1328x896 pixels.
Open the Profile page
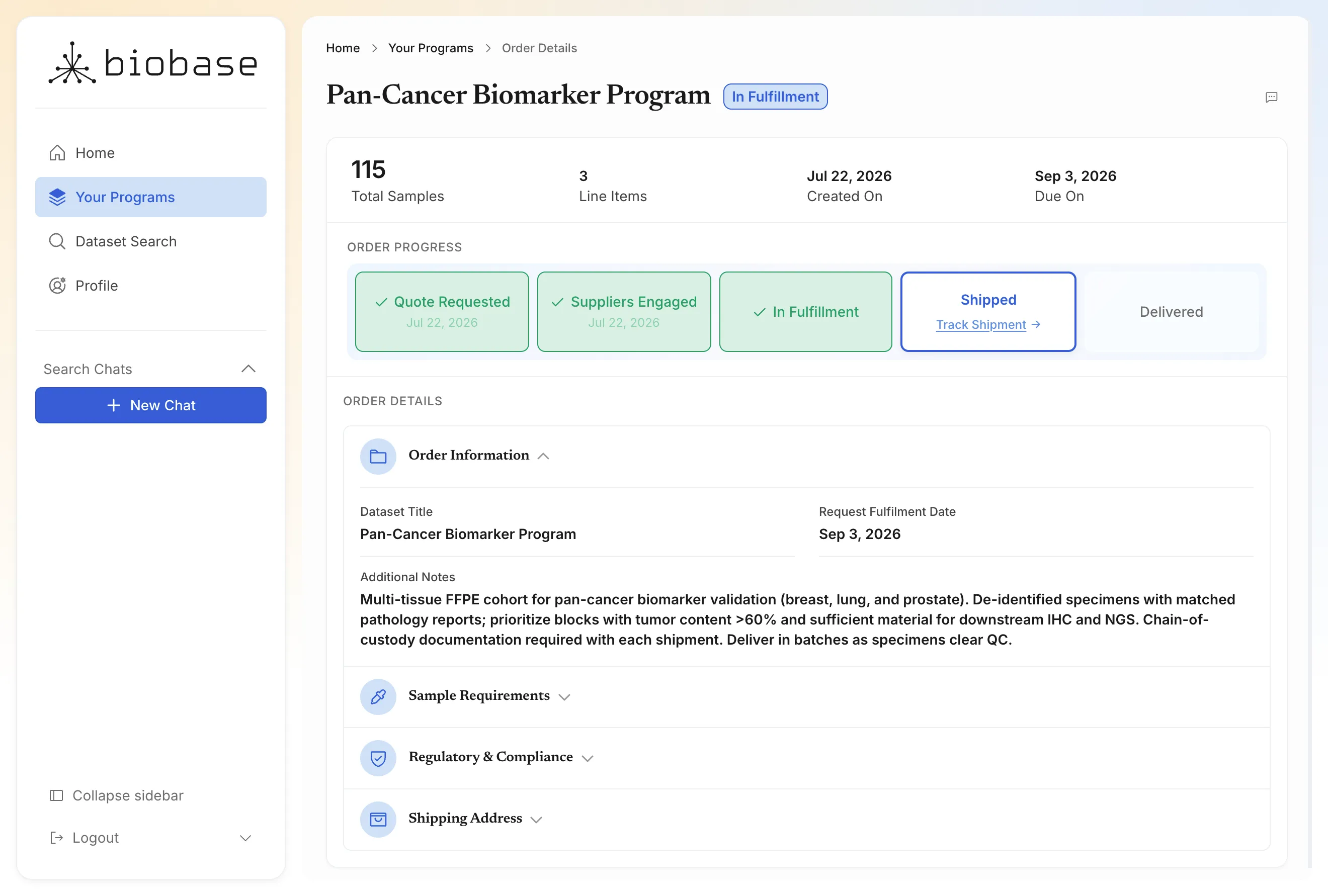coord(151,286)
